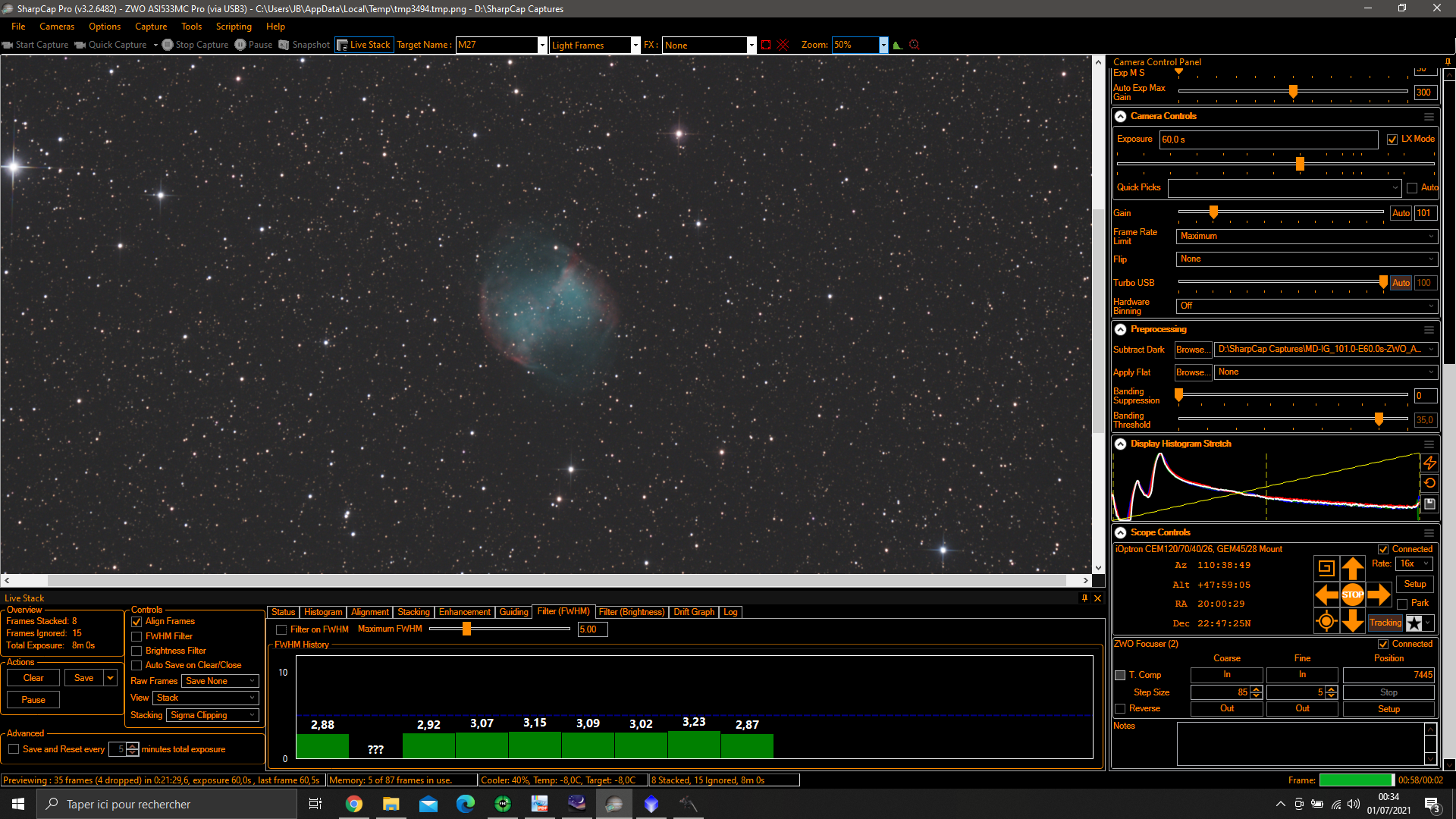Click the auto-stretch lightning bolt icon
Viewport: 1456px width, 819px height.
pyautogui.click(x=1429, y=463)
